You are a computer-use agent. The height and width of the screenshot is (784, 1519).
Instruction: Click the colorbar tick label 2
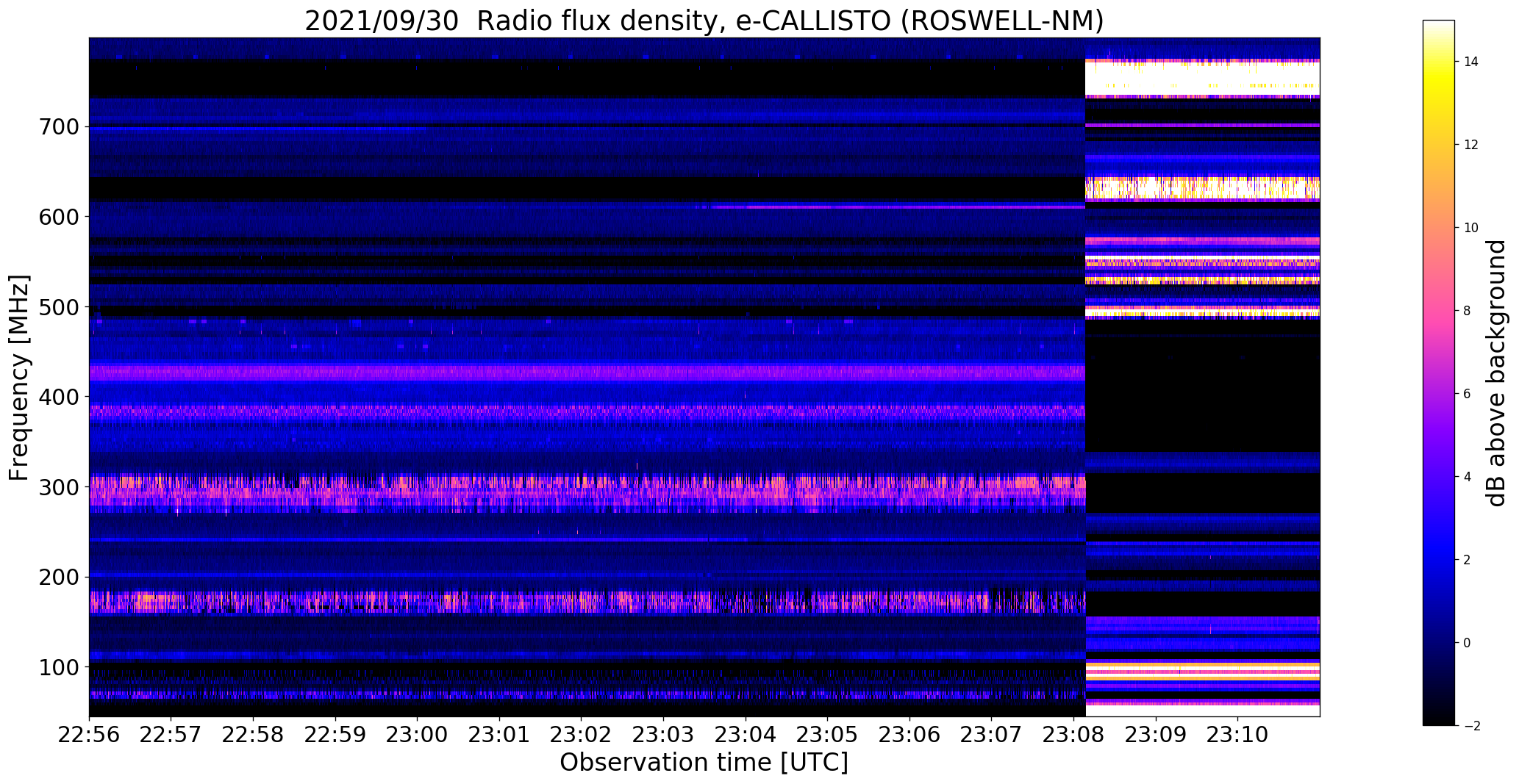[1468, 561]
